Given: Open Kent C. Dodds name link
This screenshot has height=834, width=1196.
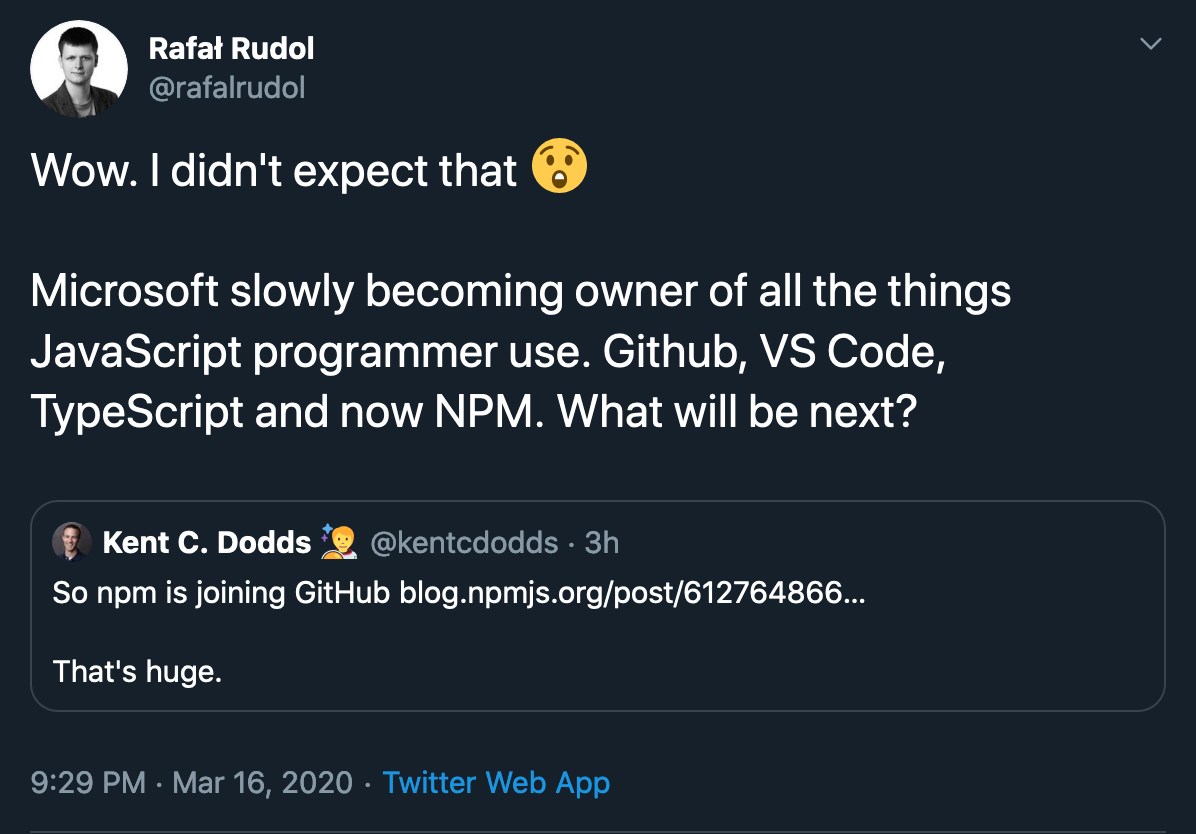Looking at the screenshot, I should [207, 543].
